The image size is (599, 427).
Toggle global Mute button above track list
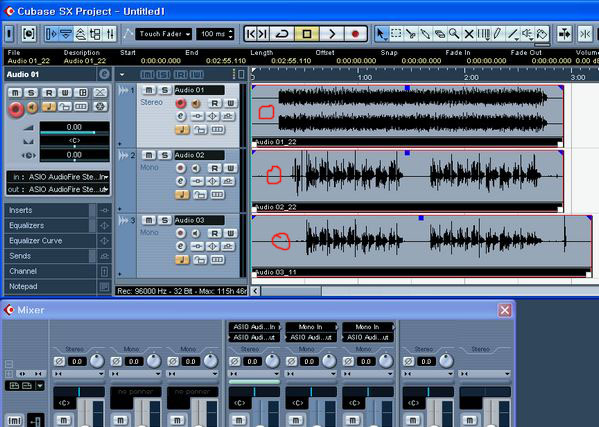coord(147,74)
